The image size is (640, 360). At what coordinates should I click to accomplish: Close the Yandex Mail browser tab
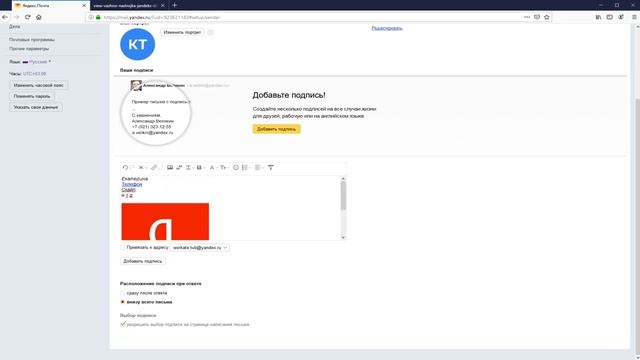coord(84,5)
